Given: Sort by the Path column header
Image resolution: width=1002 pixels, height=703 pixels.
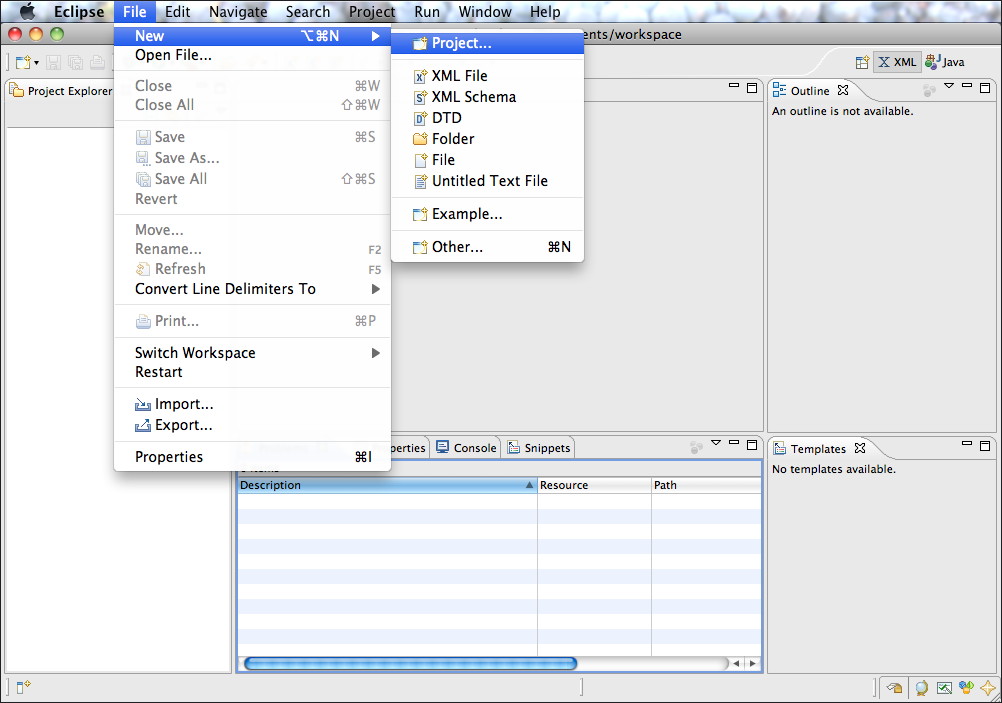Looking at the screenshot, I should point(706,485).
